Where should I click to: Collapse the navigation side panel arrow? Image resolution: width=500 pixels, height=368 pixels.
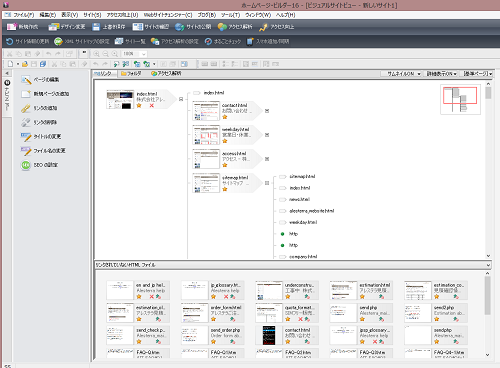7,73
